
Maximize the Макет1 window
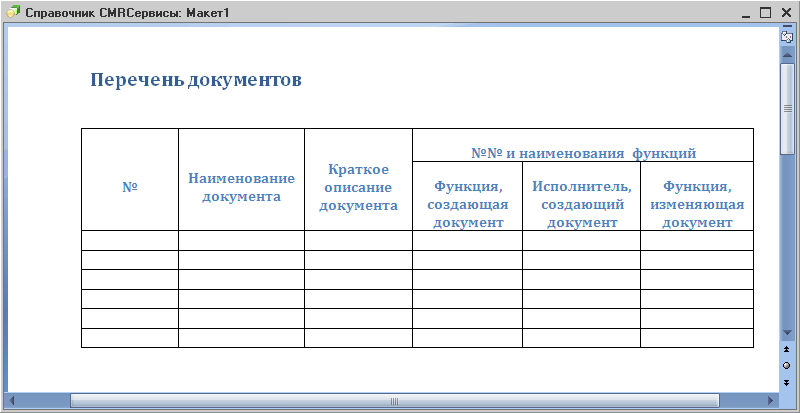pos(766,13)
